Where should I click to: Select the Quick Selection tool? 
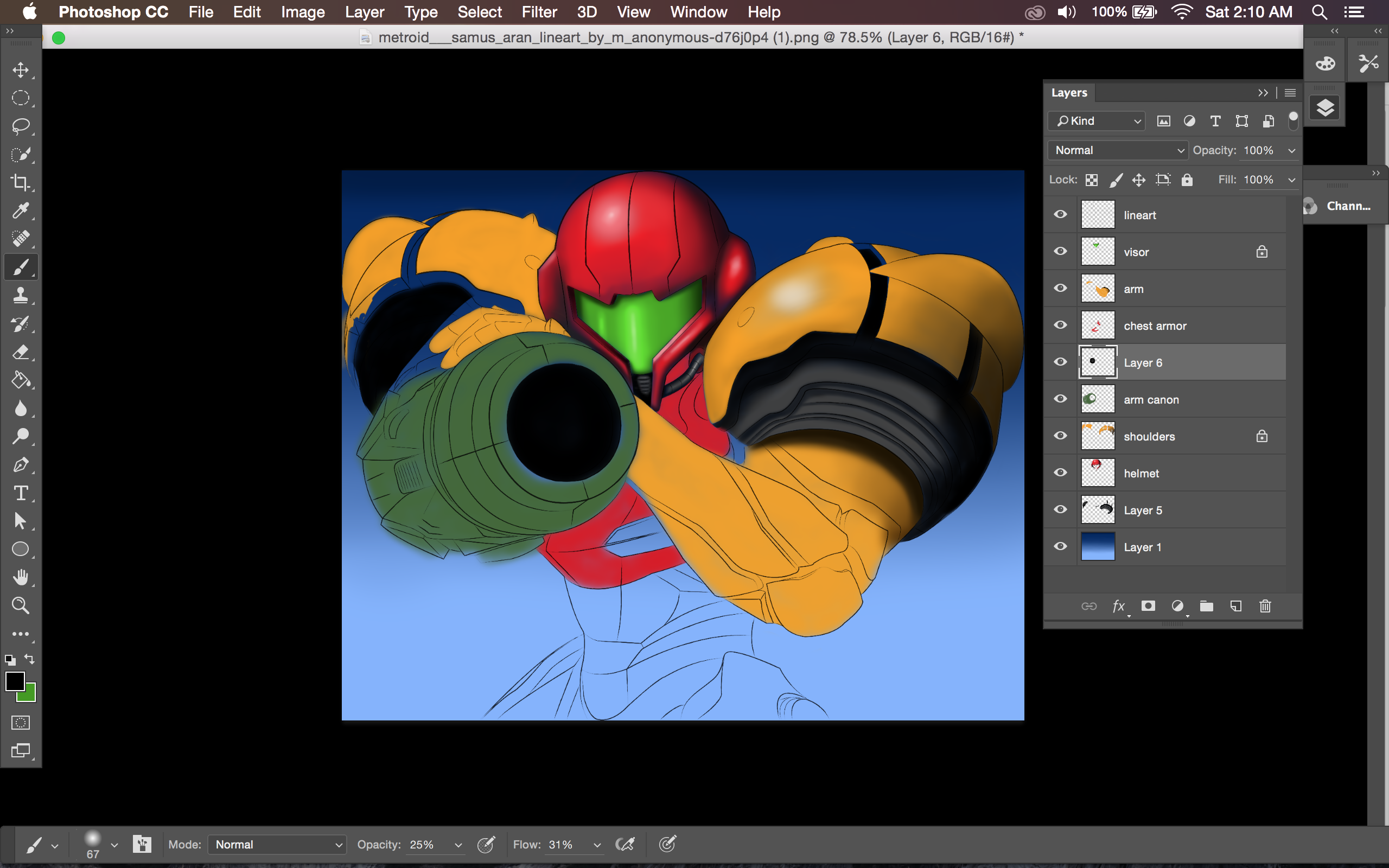21,155
